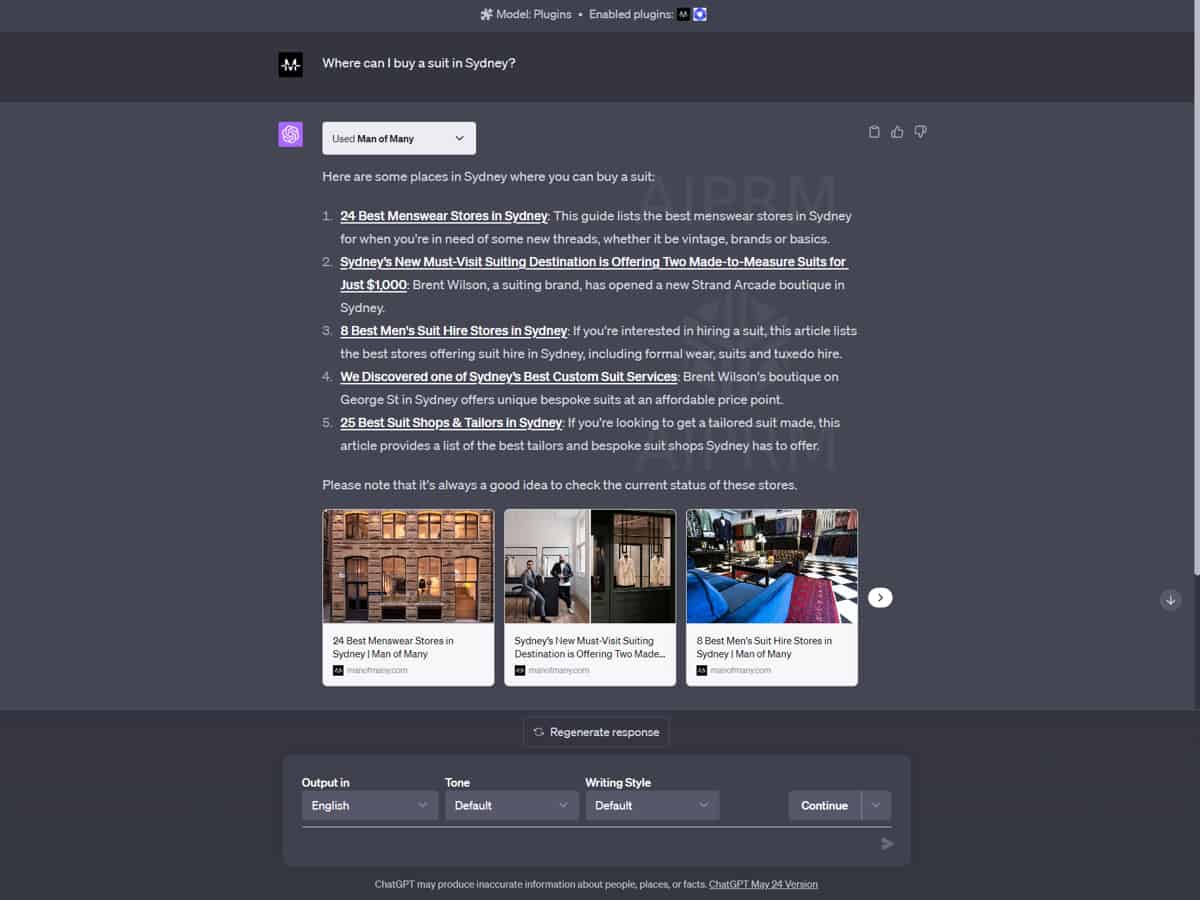Click the user avatar beside the question
This screenshot has width=1200, height=900.
coord(290,64)
